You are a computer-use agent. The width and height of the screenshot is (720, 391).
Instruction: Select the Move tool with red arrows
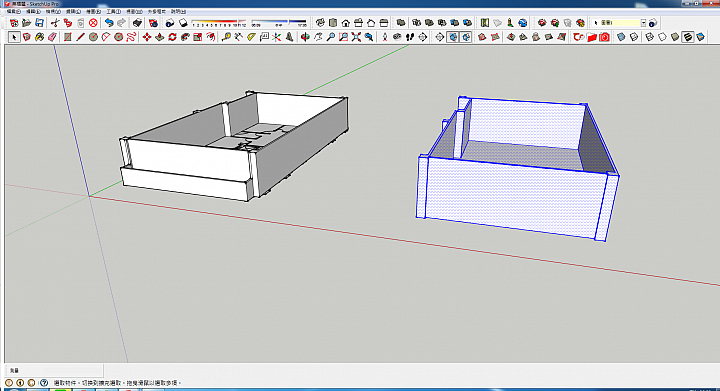point(147,37)
